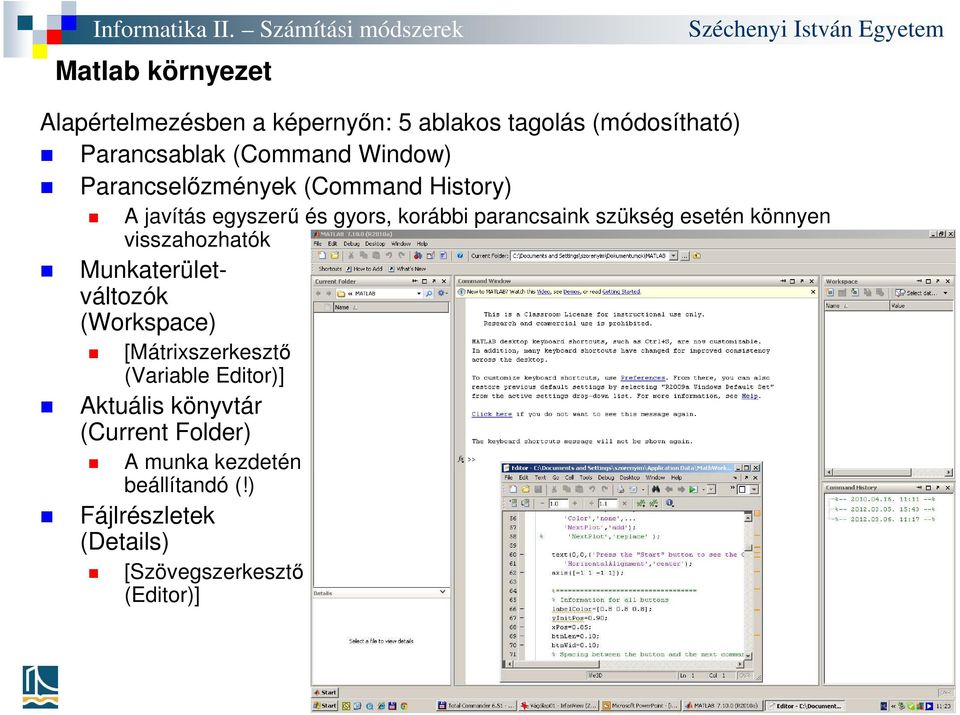The image size is (960, 715).
Task: Click search magnifier in Current Folder panel
Action: tap(429, 294)
